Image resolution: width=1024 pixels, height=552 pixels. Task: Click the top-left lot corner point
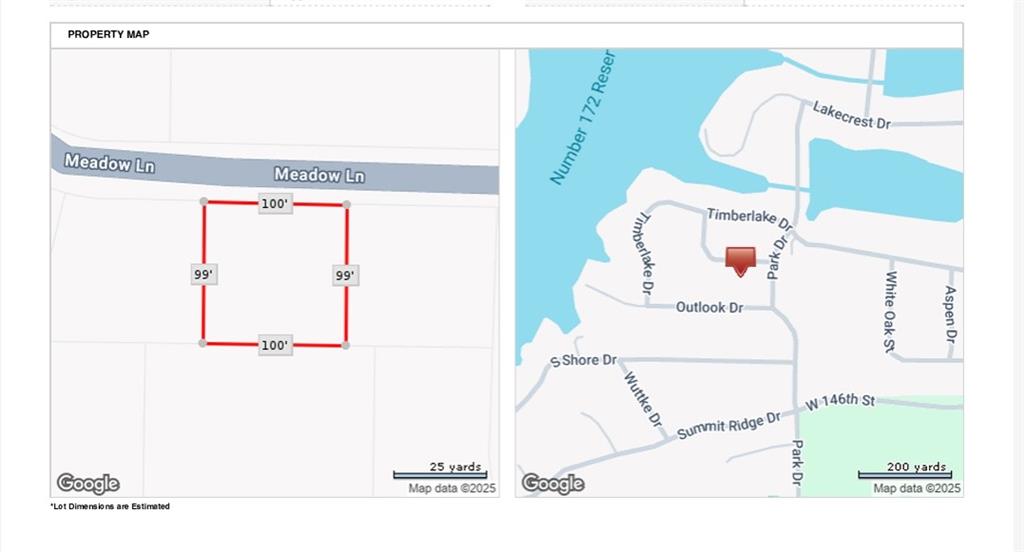coord(204,202)
